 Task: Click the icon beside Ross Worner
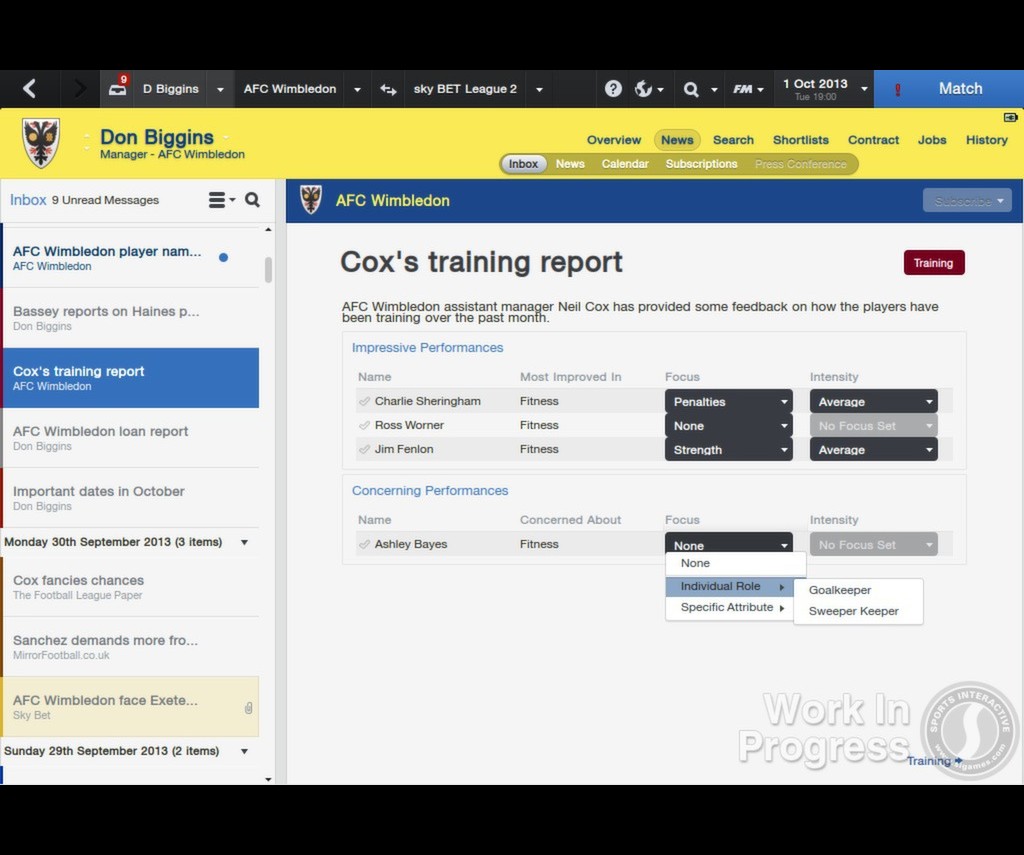click(x=364, y=425)
